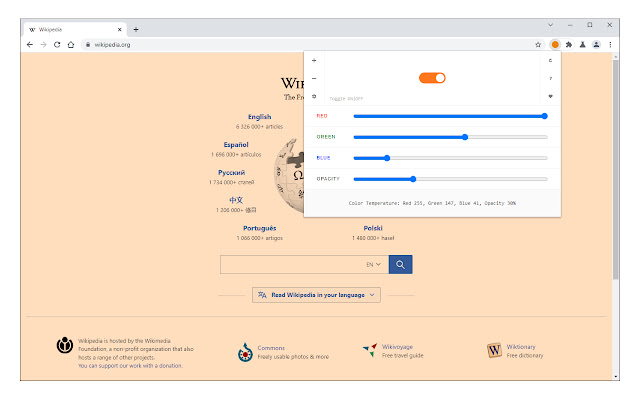The width and height of the screenshot is (640, 400).
Task: Expand Read Wikipedia in your language
Action: (x=316, y=295)
